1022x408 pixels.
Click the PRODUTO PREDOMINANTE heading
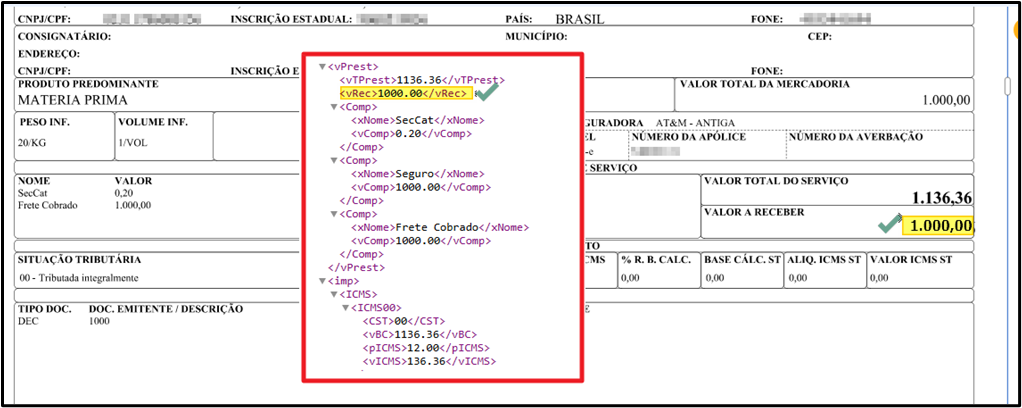pyautogui.click(x=88, y=85)
